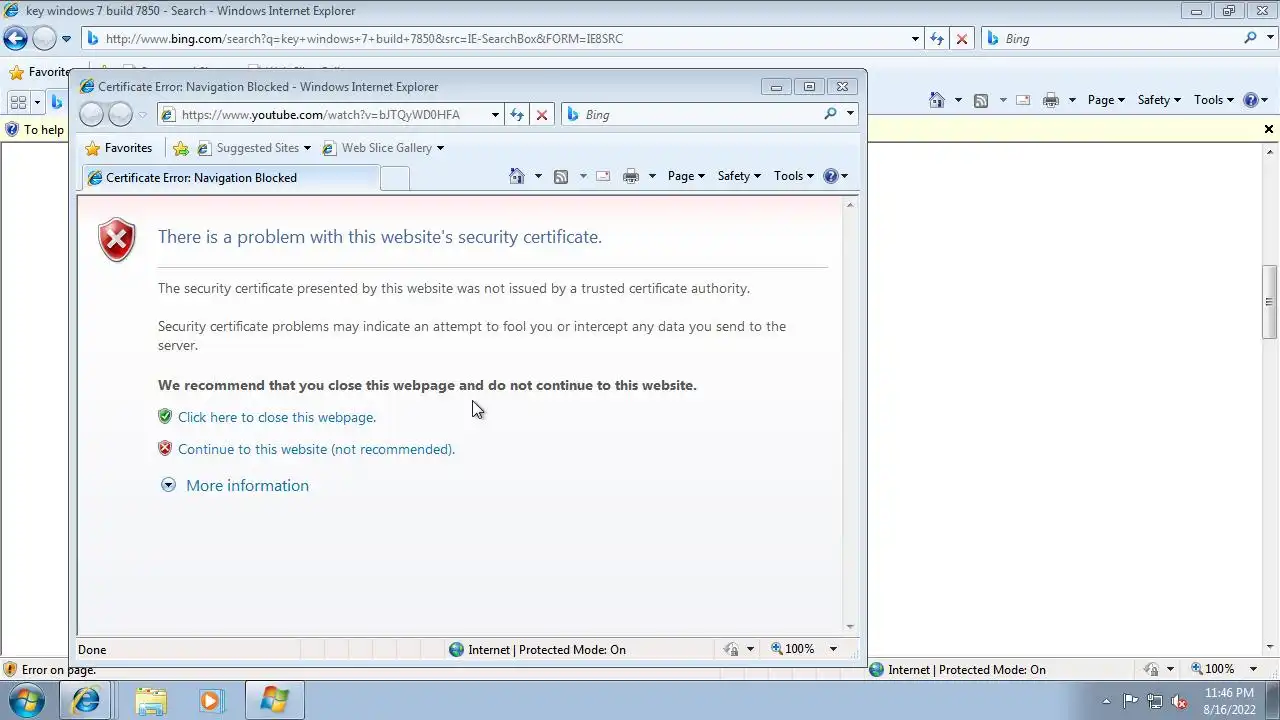The height and width of the screenshot is (720, 1280).
Task: Click the Back arrow in the Bing search window
Action: (15, 39)
